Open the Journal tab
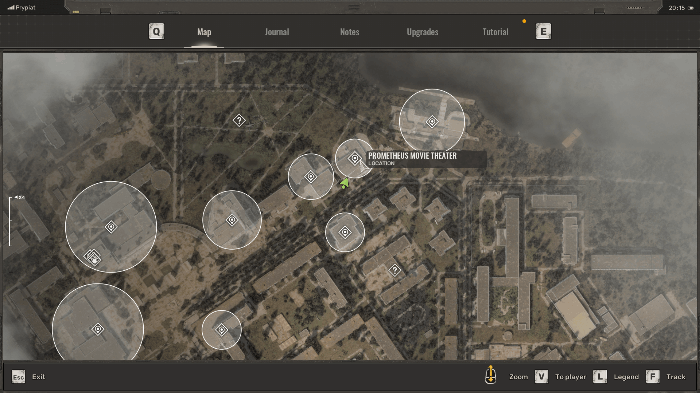Screen dimensions: 700x393 click(277, 32)
